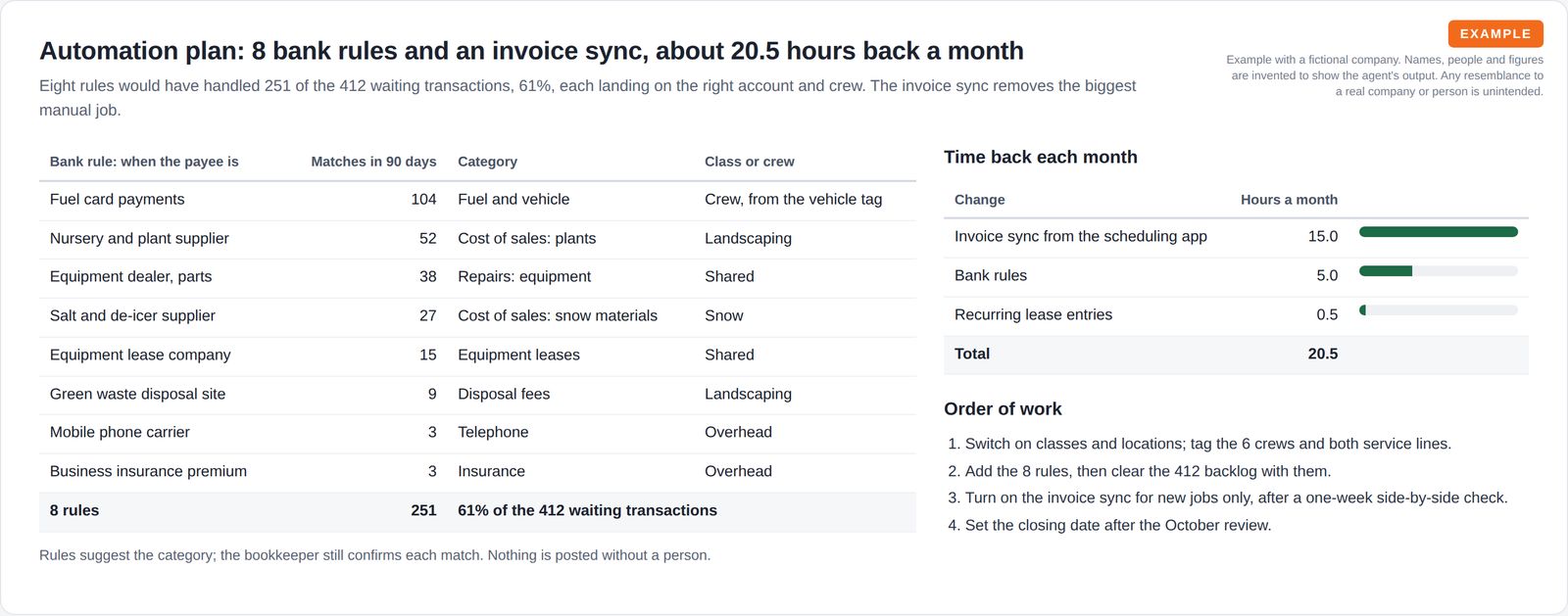Select the "Order of work" heading
Image resolution: width=1568 pixels, height=616 pixels.
1003,409
